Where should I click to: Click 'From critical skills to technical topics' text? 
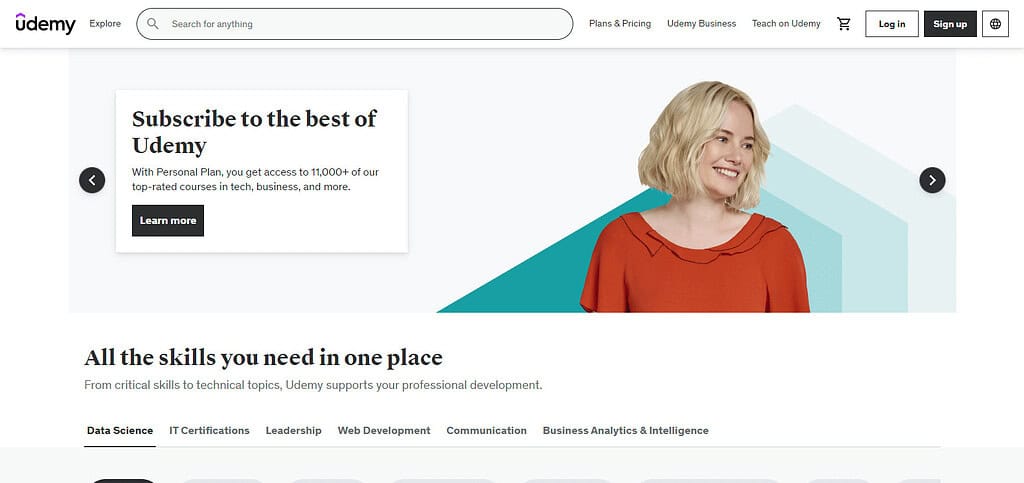[x=313, y=385]
